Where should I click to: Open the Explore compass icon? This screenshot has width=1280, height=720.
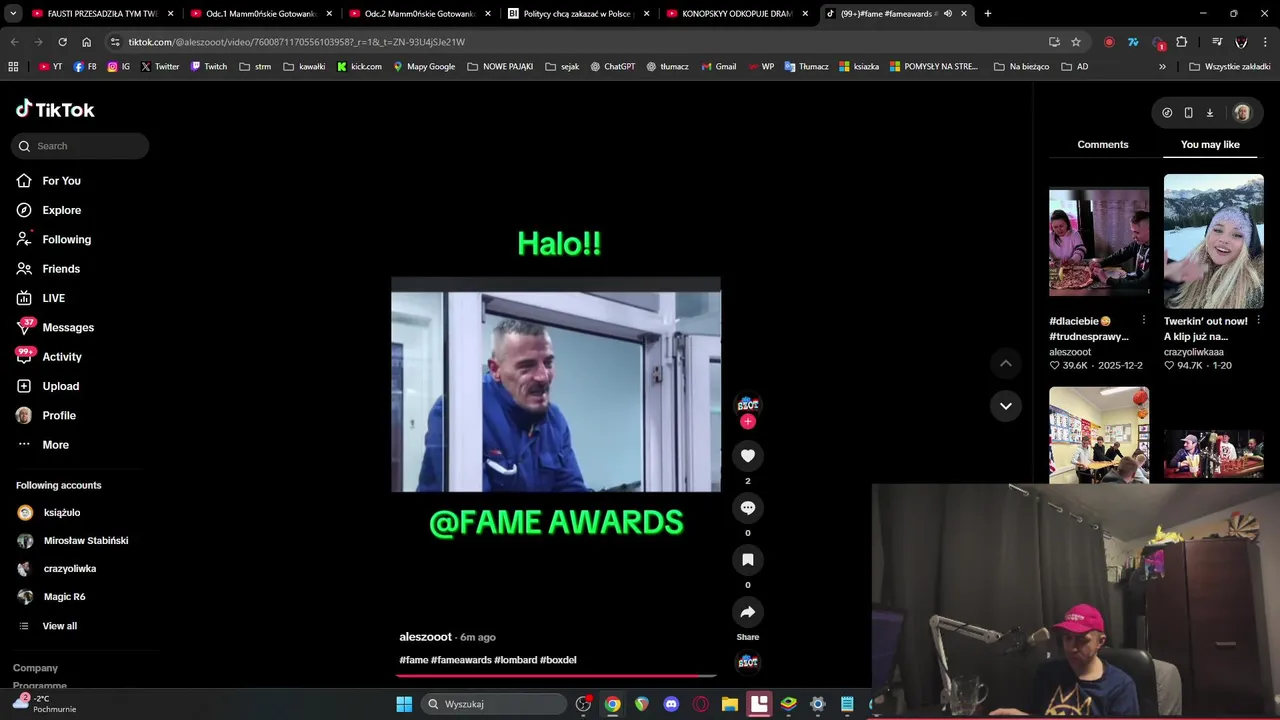(x=24, y=210)
